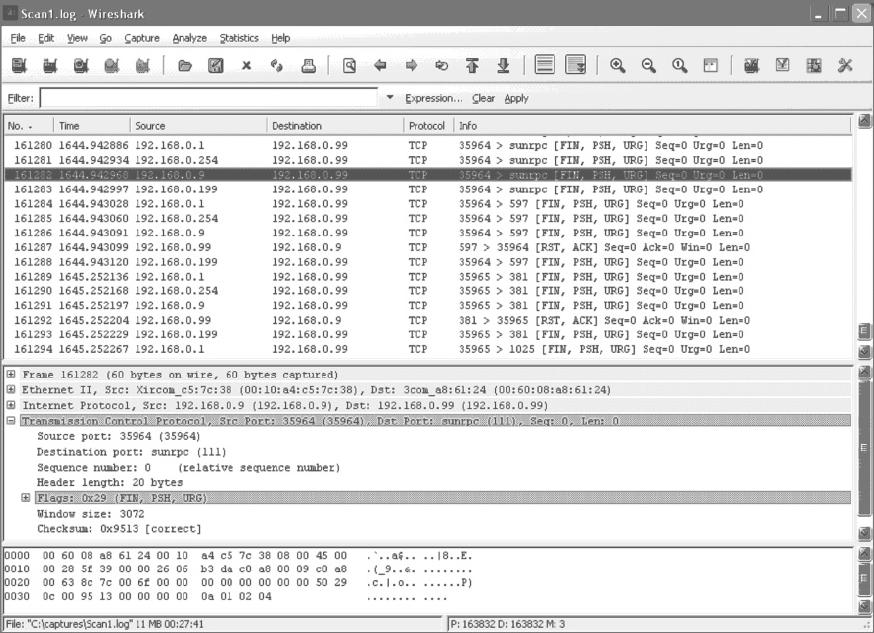
Task: Sort by the Destination column header
Action: [x=335, y=126]
